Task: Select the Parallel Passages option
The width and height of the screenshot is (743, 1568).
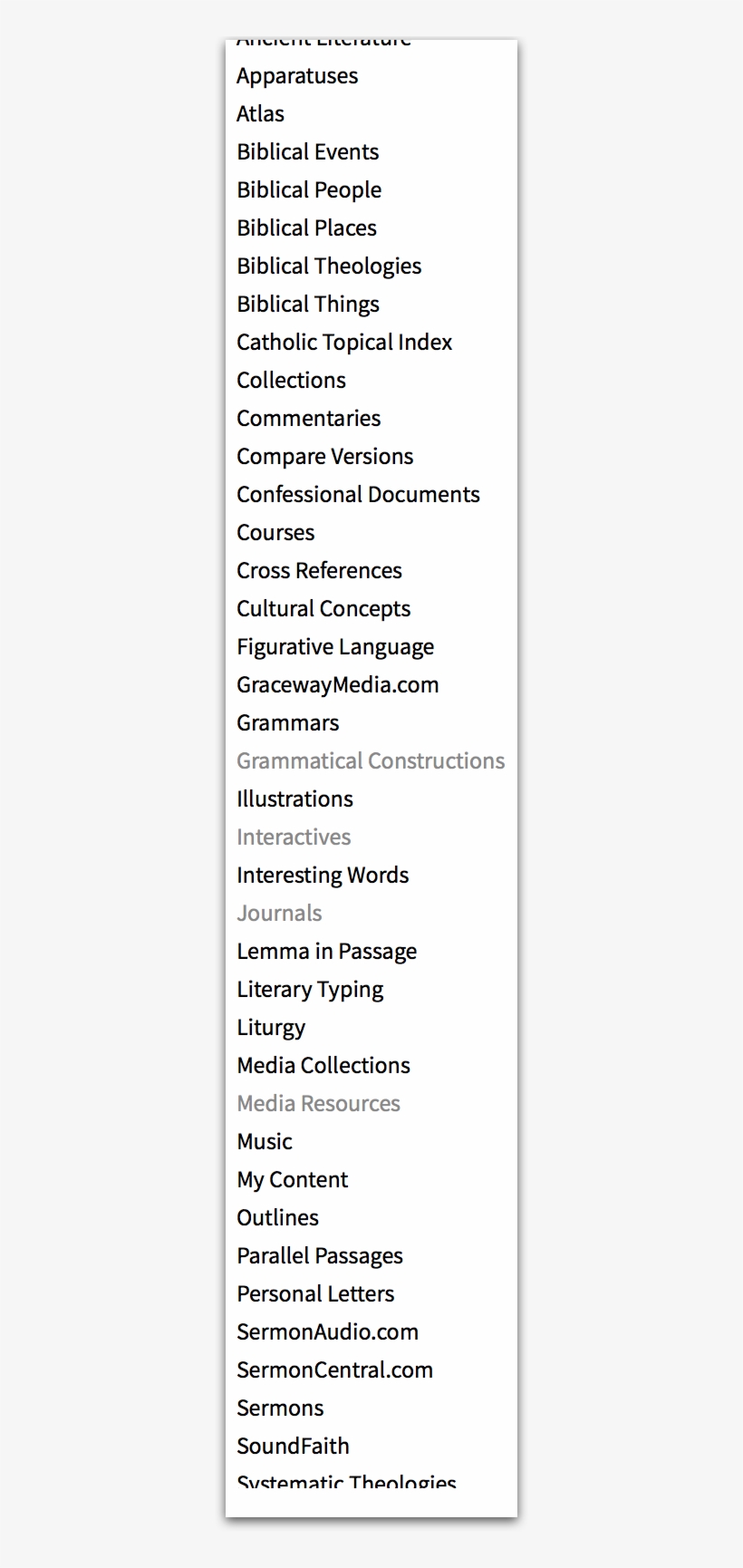Action: click(x=320, y=1256)
